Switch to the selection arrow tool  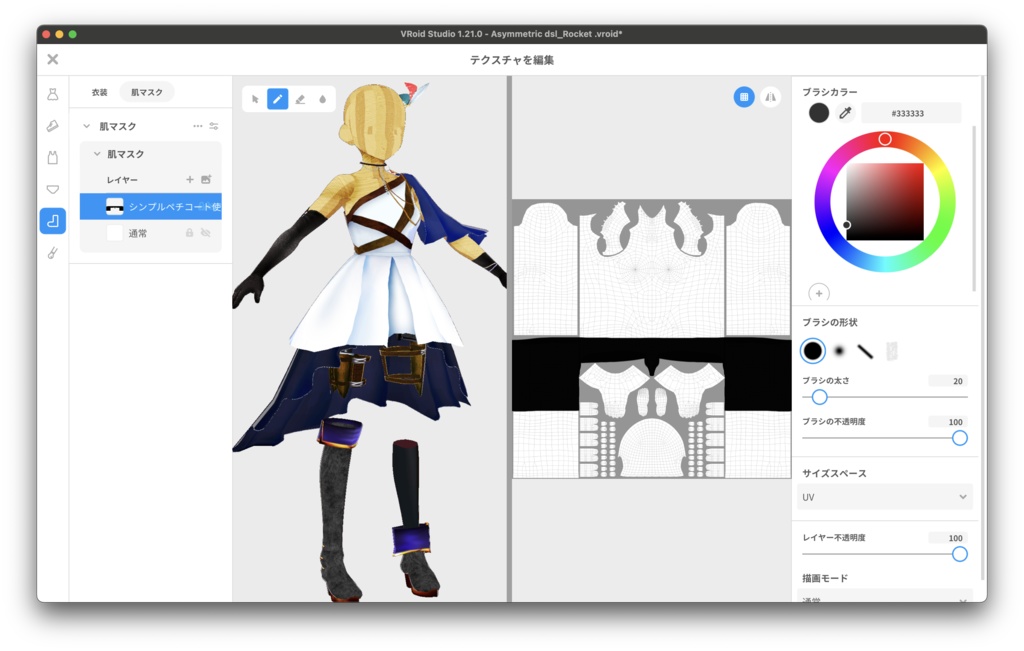255,98
